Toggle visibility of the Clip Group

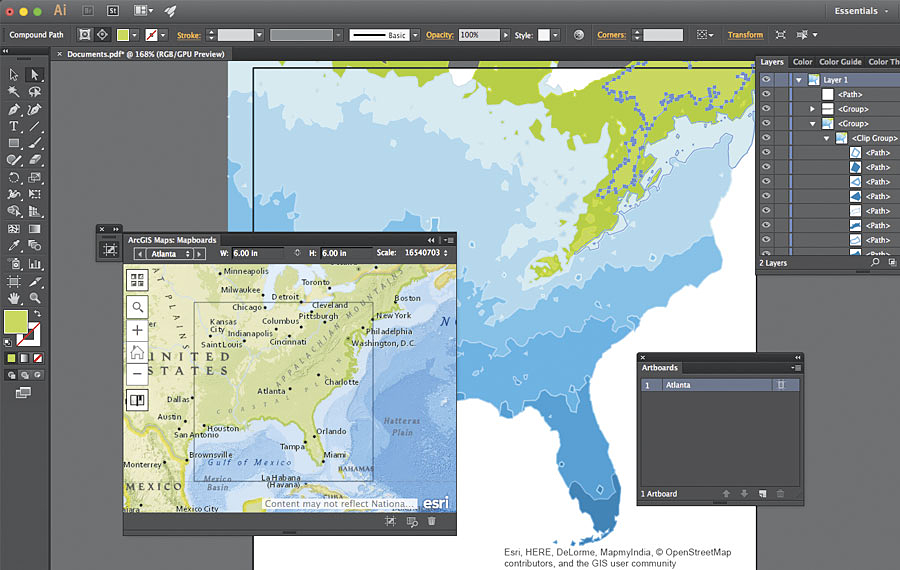(x=766, y=138)
